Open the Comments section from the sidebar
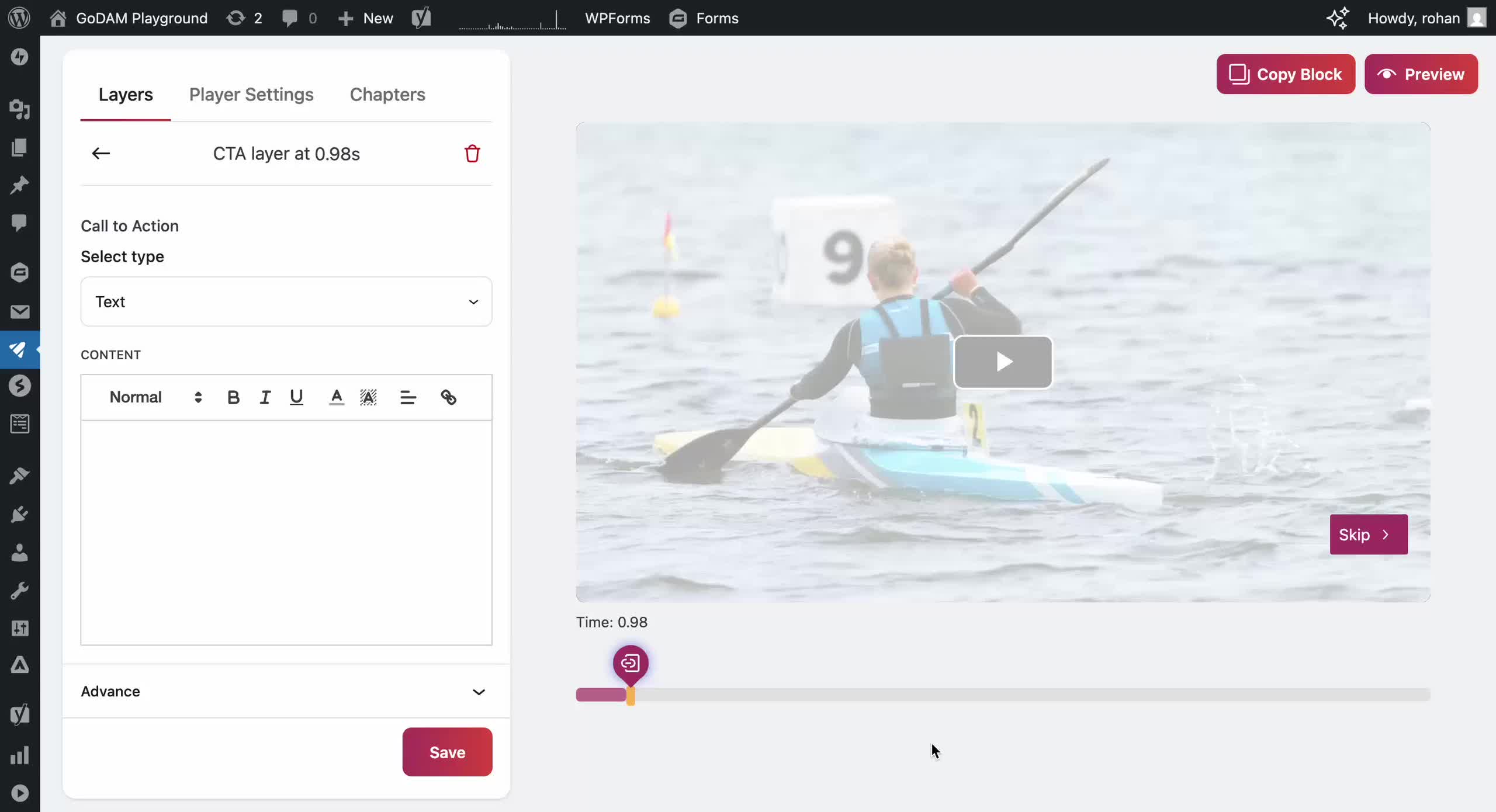 click(20, 223)
